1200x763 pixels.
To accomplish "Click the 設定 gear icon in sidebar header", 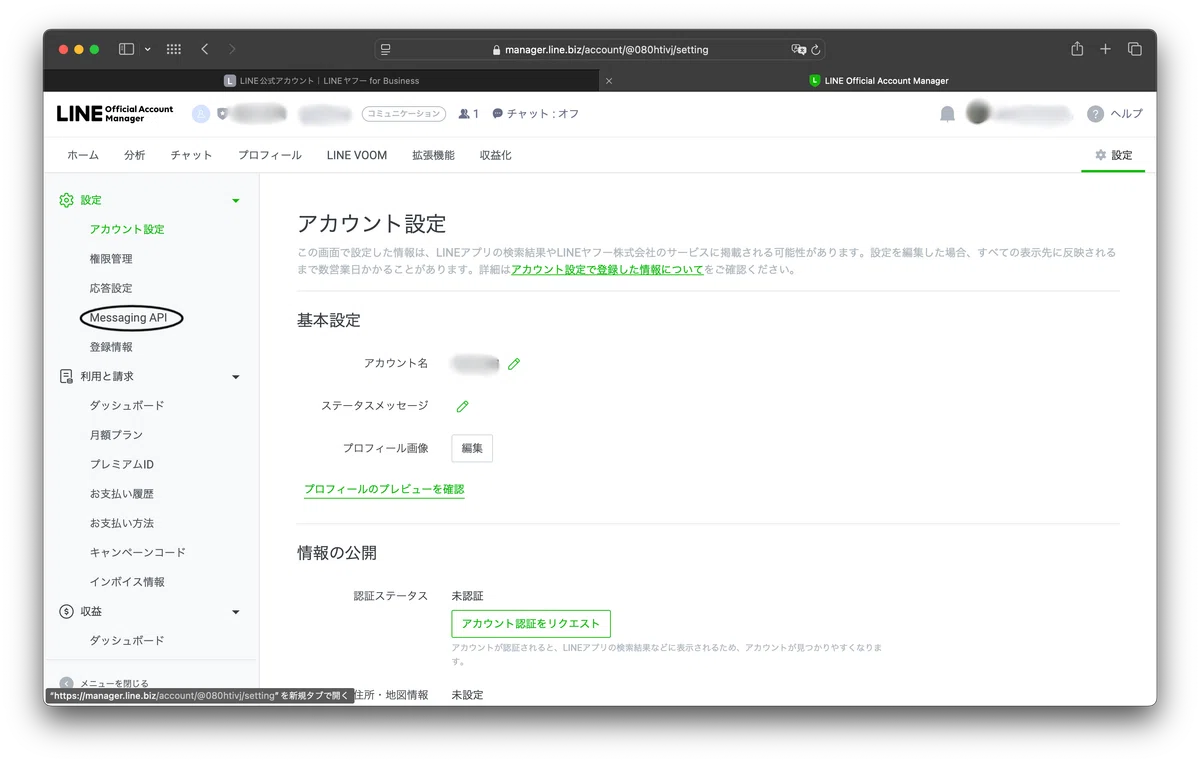I will [66, 200].
